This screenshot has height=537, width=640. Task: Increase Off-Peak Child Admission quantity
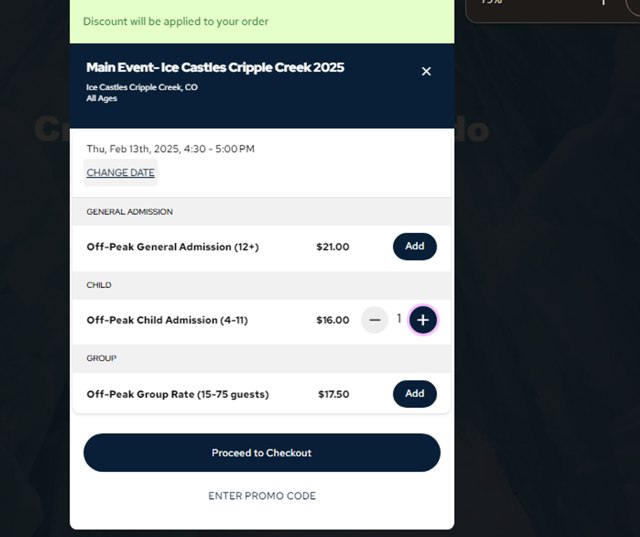[x=423, y=320]
